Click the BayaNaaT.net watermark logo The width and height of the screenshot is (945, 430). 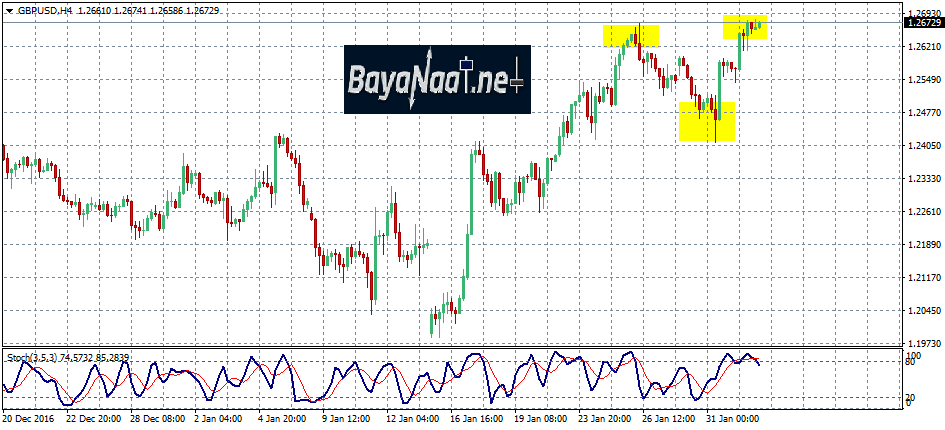point(438,79)
